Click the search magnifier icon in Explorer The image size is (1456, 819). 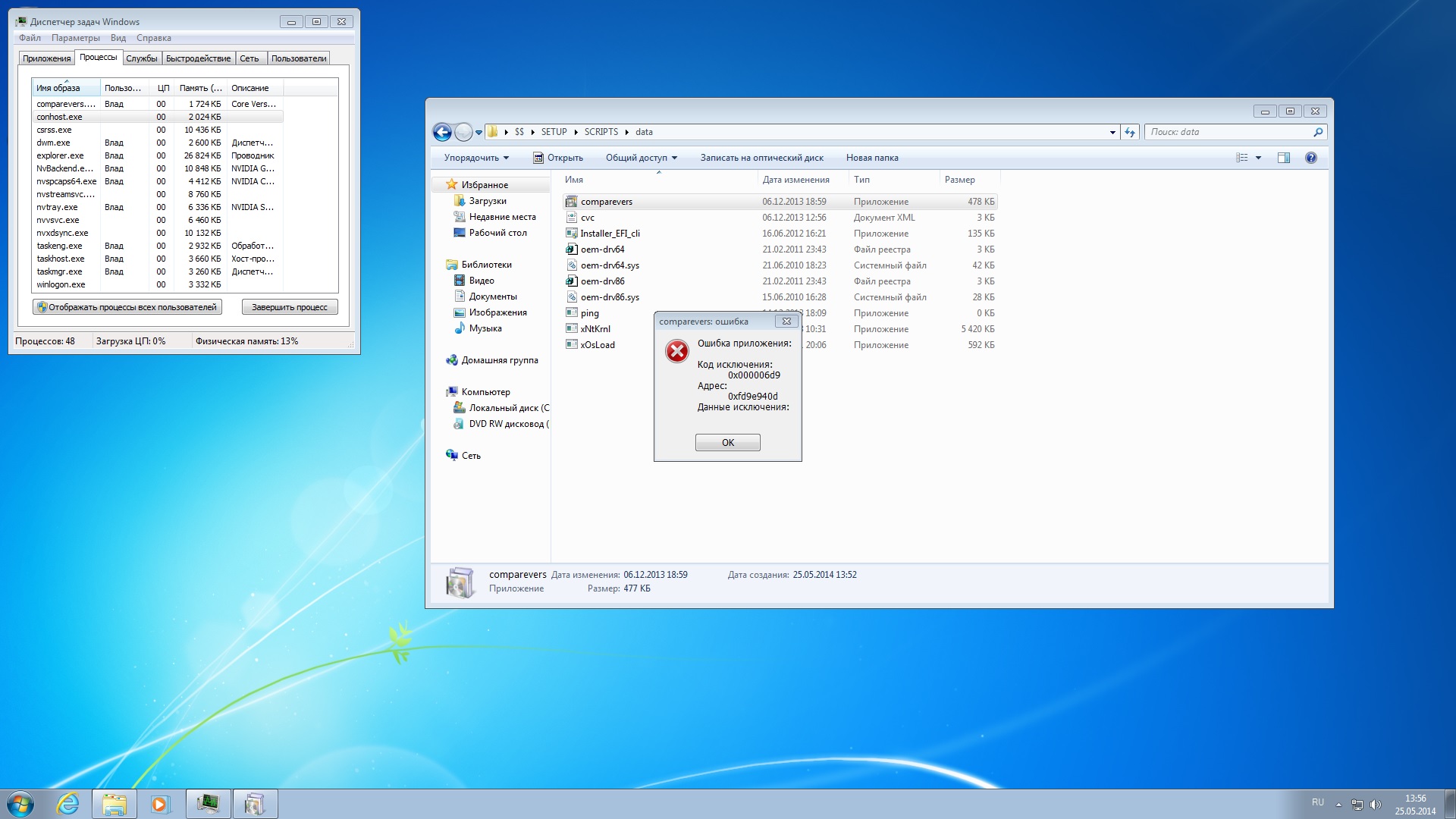coord(1318,132)
